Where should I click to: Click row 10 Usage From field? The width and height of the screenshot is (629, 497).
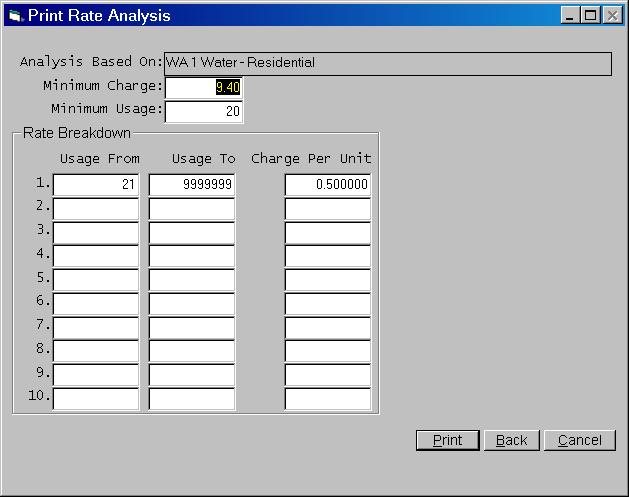tap(96, 399)
